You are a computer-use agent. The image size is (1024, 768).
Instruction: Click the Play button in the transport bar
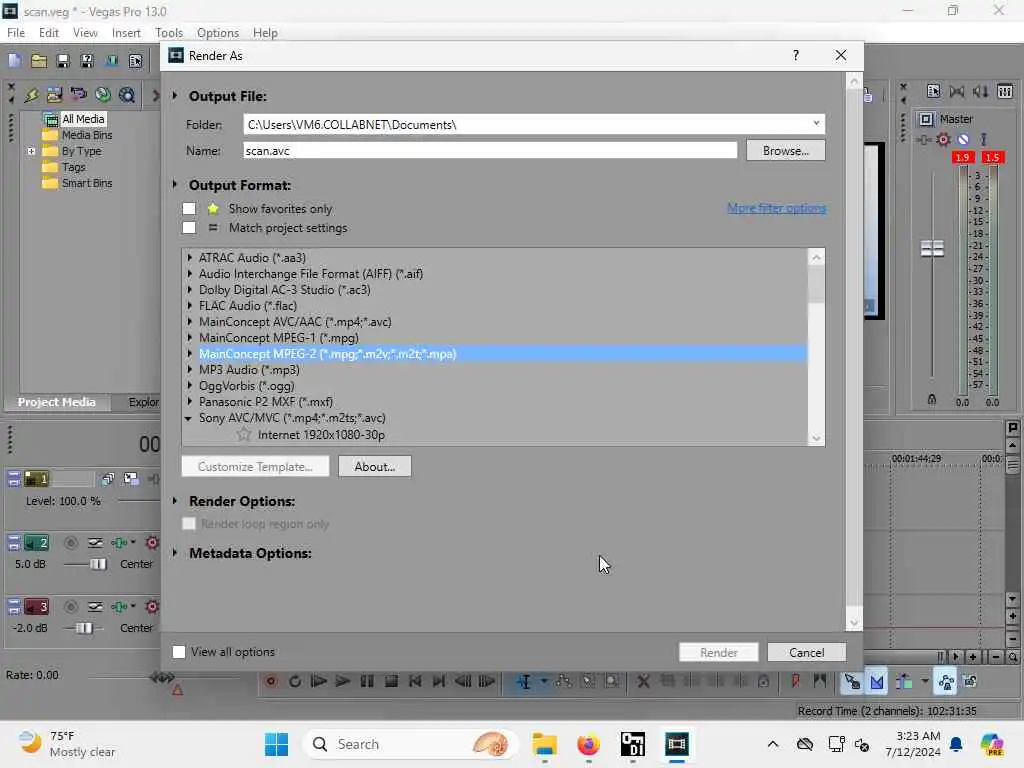pos(342,681)
